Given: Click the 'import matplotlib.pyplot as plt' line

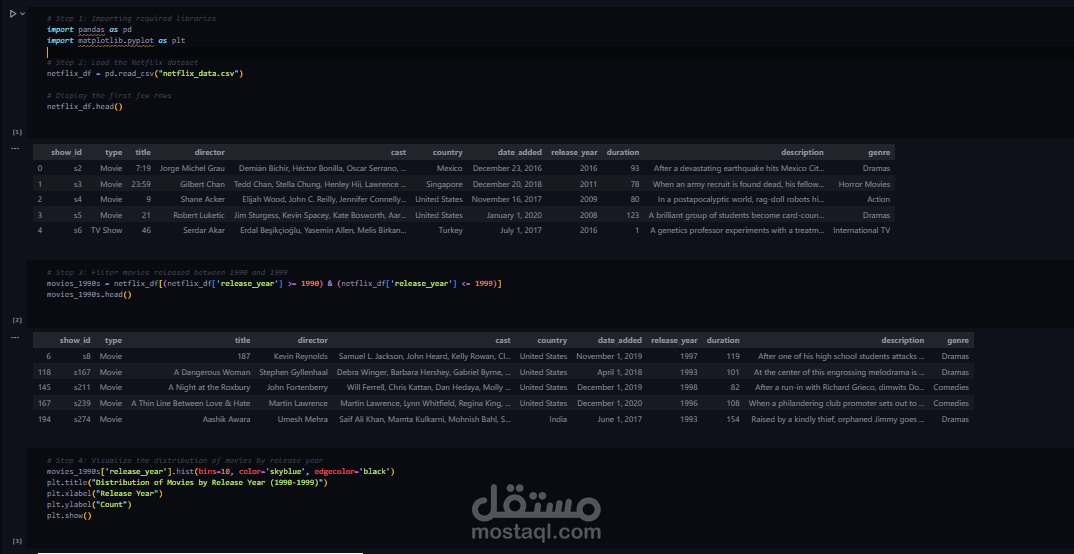Looking at the screenshot, I should click(116, 40).
